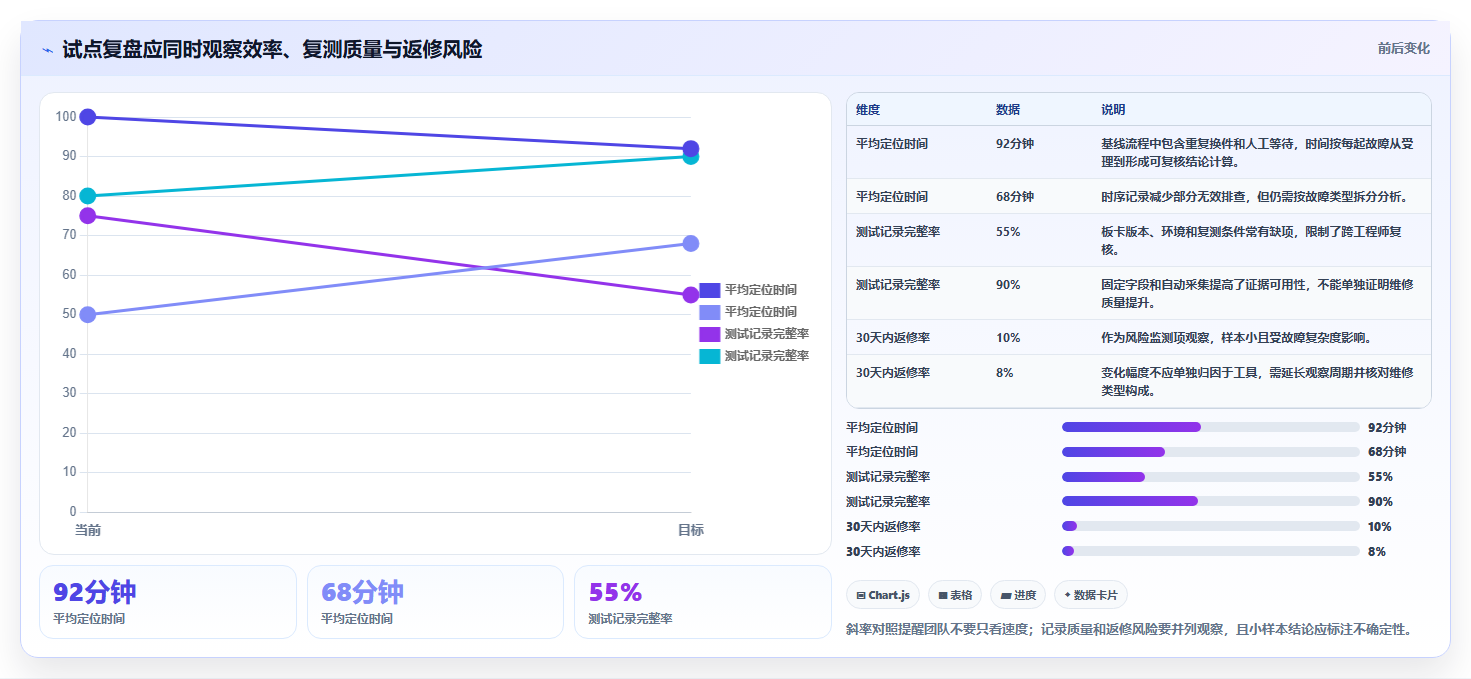
Task: Click the indigo data point at 当前 value 100
Action: [x=88, y=117]
